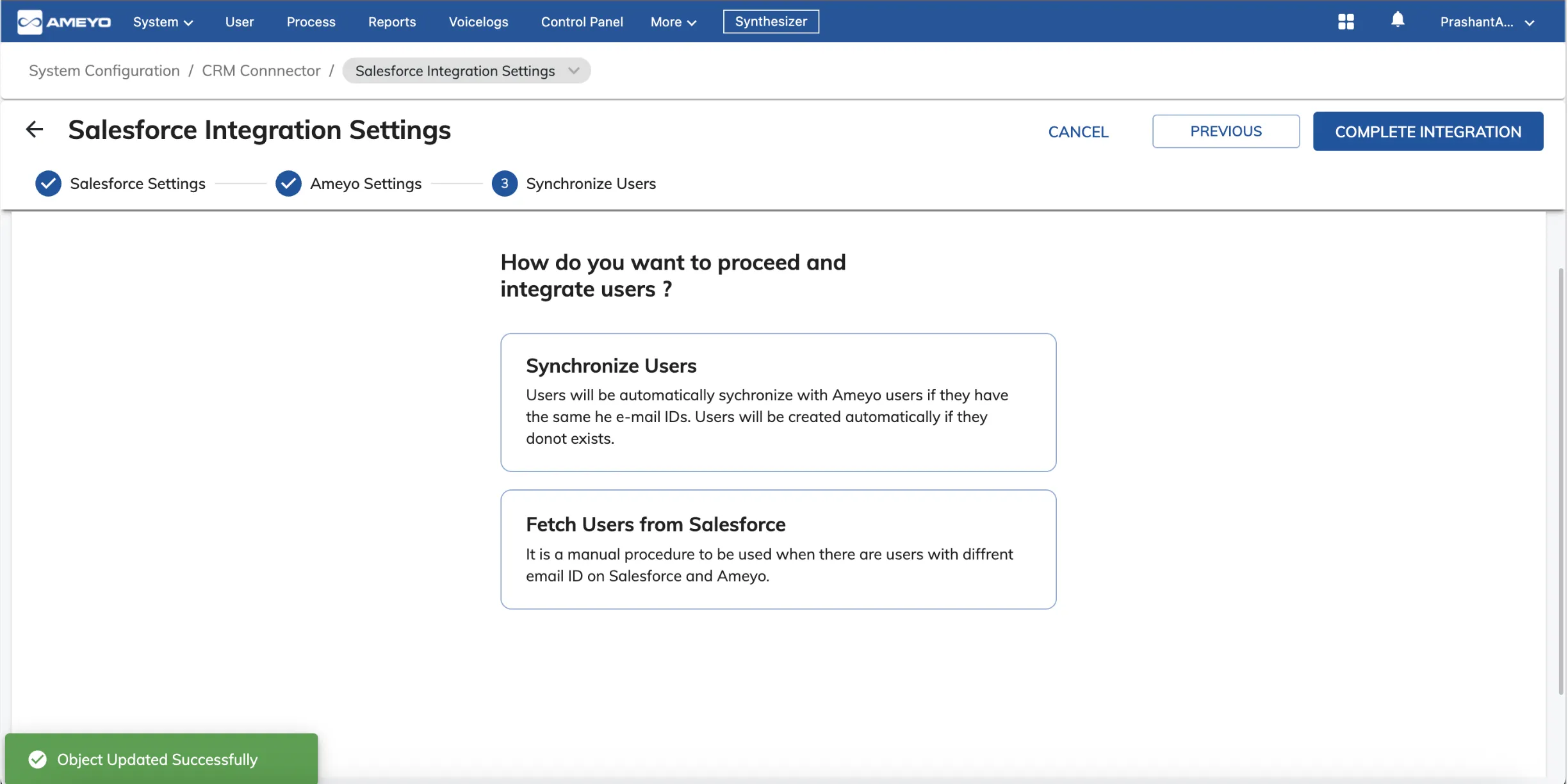Open the User menu

240,22
